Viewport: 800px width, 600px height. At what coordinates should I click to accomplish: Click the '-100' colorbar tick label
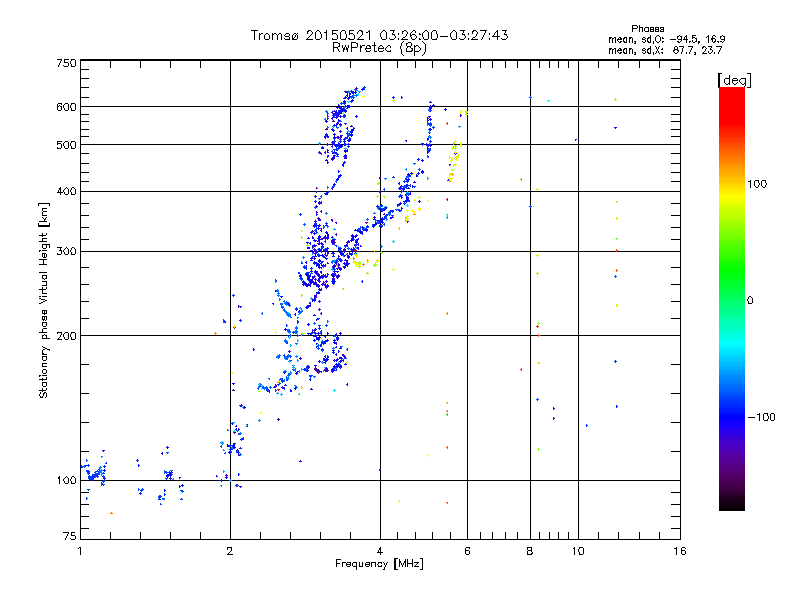(x=761, y=417)
